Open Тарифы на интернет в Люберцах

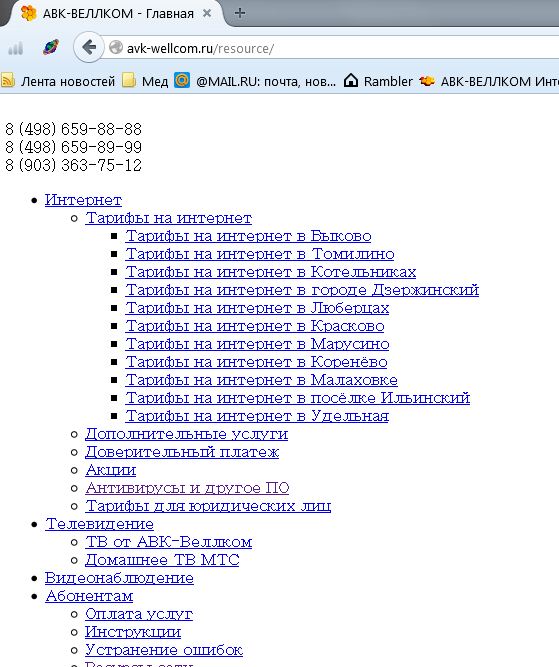click(257, 308)
